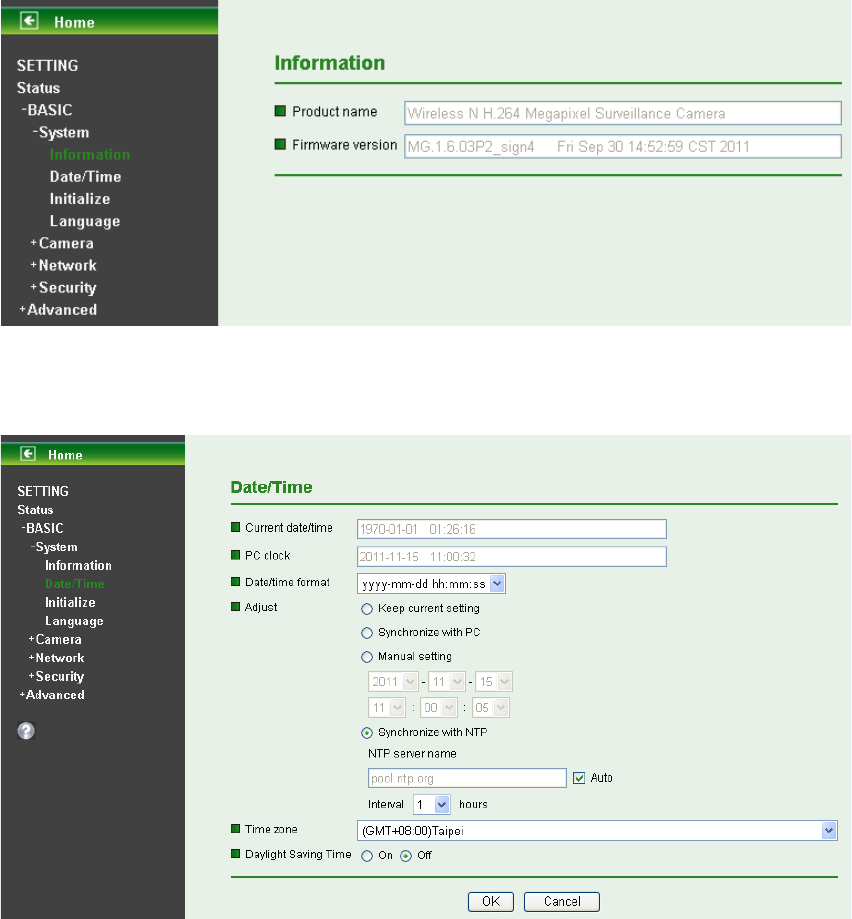Click the Cancel button
Viewport: 852px width, 919px height.
562,901
